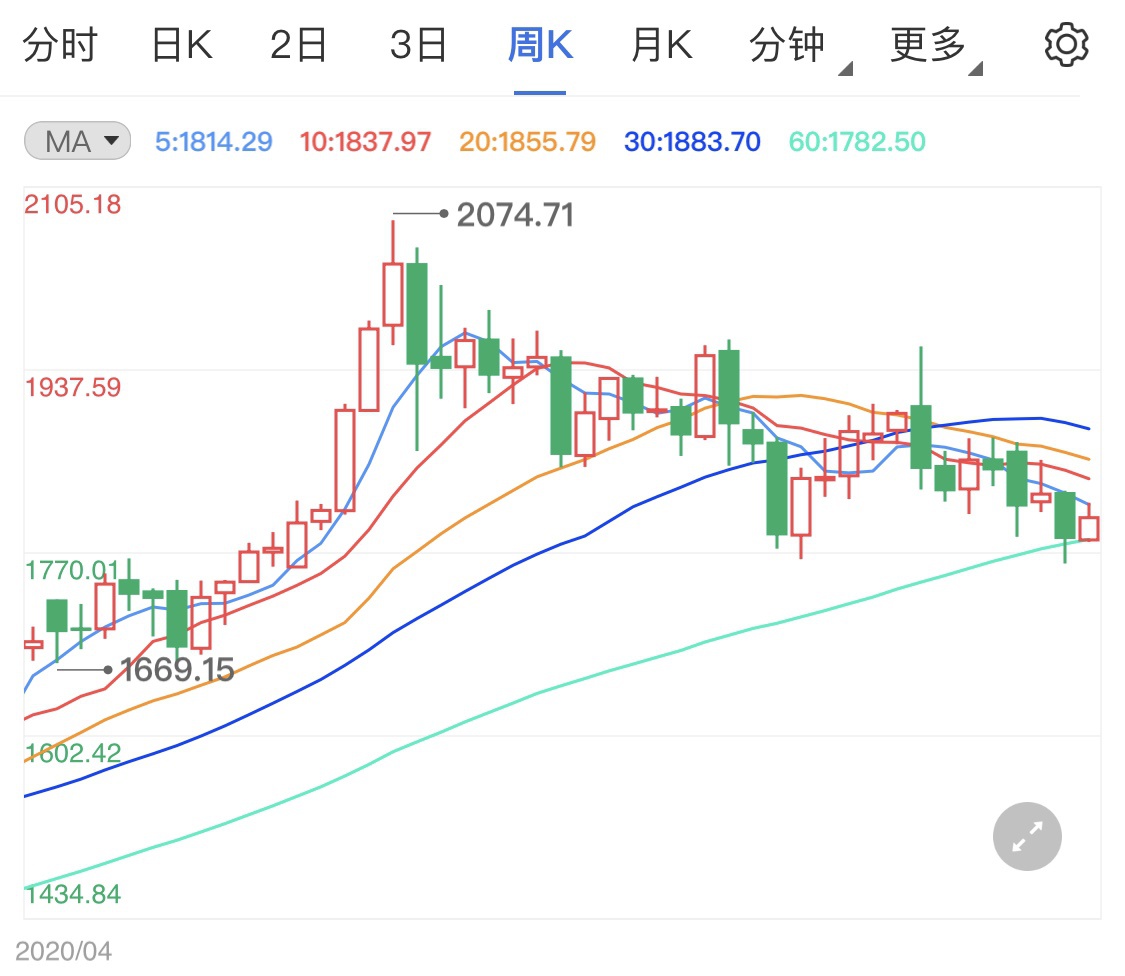Select the 2日 tab
The height and width of the screenshot is (976, 1125).
click(298, 46)
